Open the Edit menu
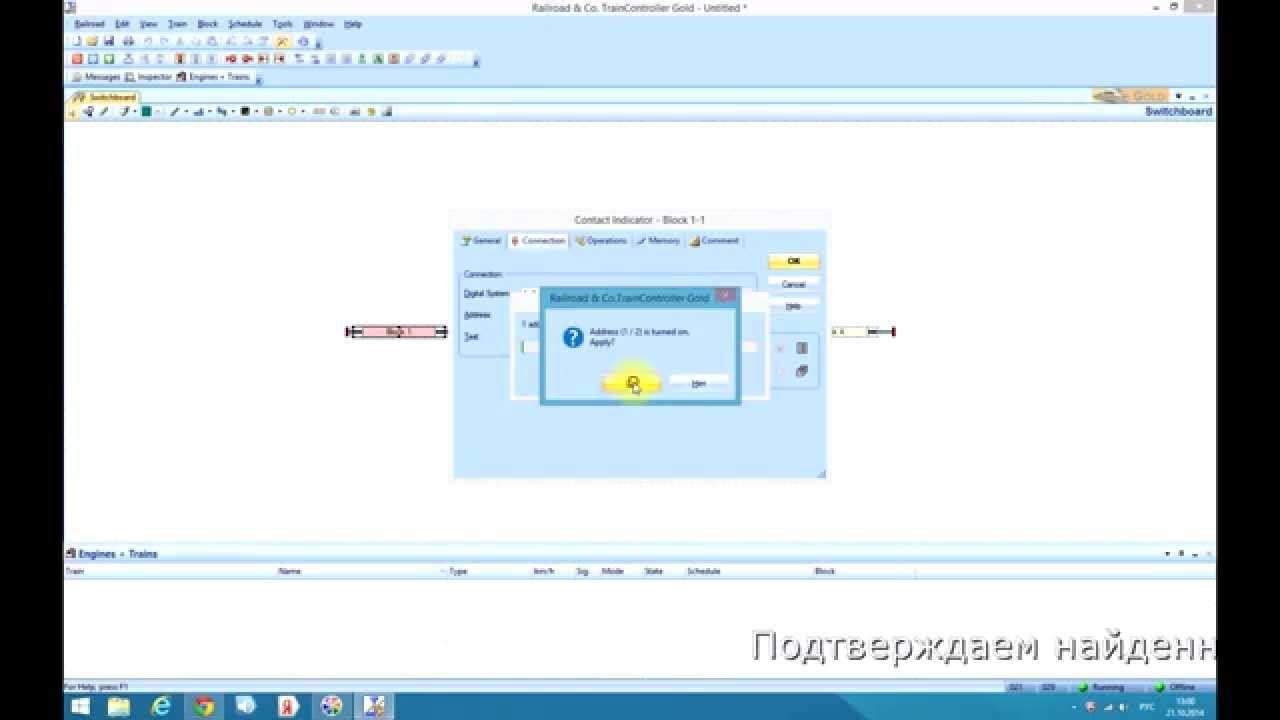The height and width of the screenshot is (720, 1280). click(x=122, y=24)
